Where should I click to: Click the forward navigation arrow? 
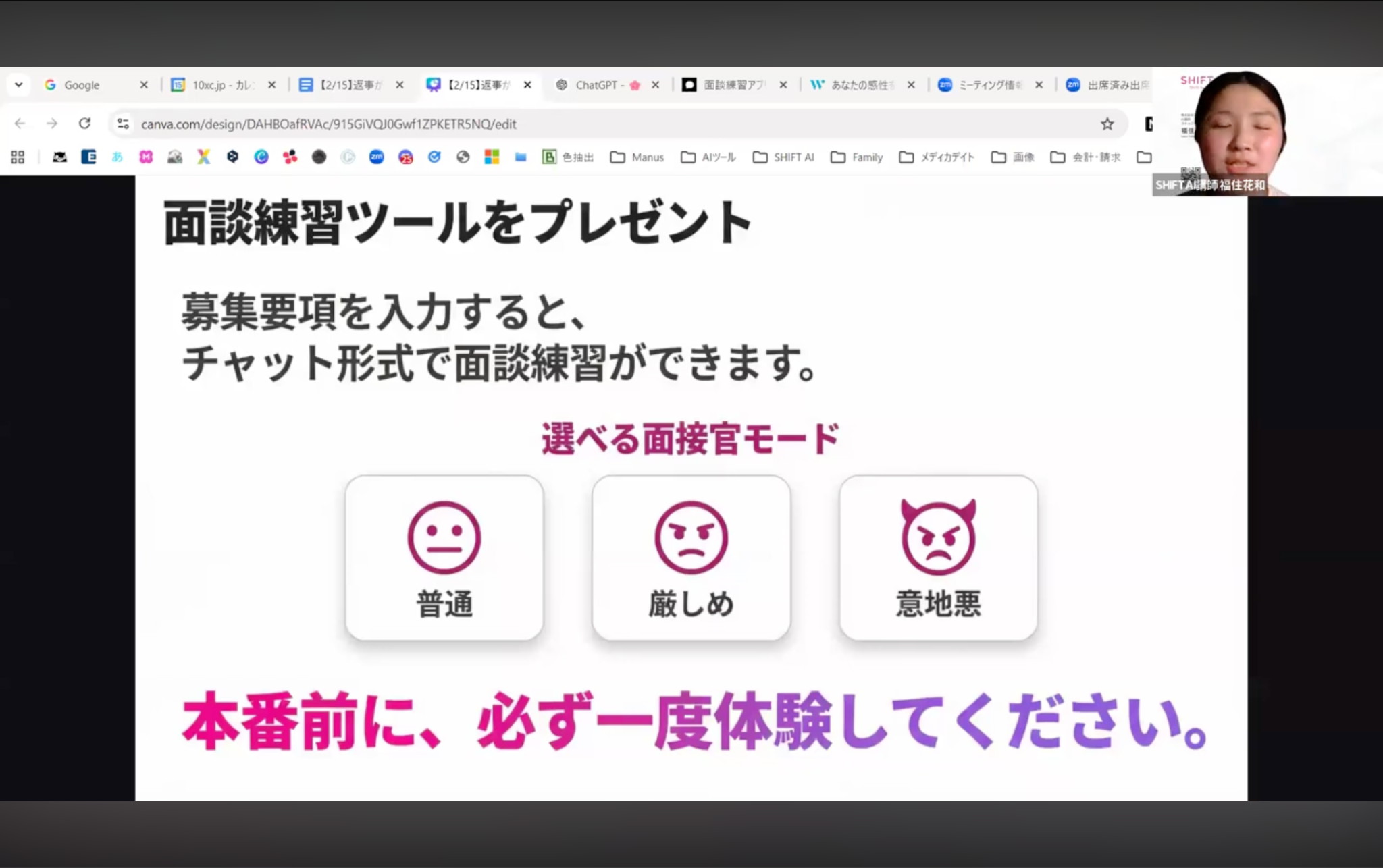52,124
